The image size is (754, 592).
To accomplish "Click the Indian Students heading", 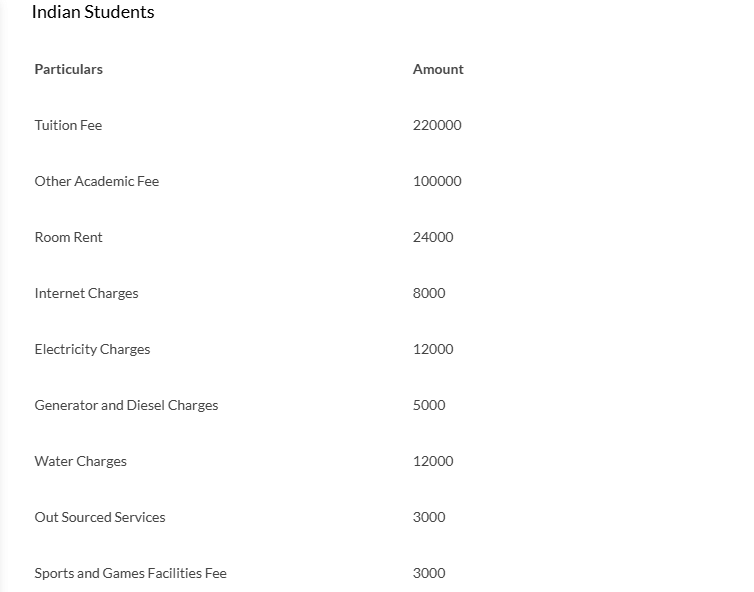I will 93,13.
